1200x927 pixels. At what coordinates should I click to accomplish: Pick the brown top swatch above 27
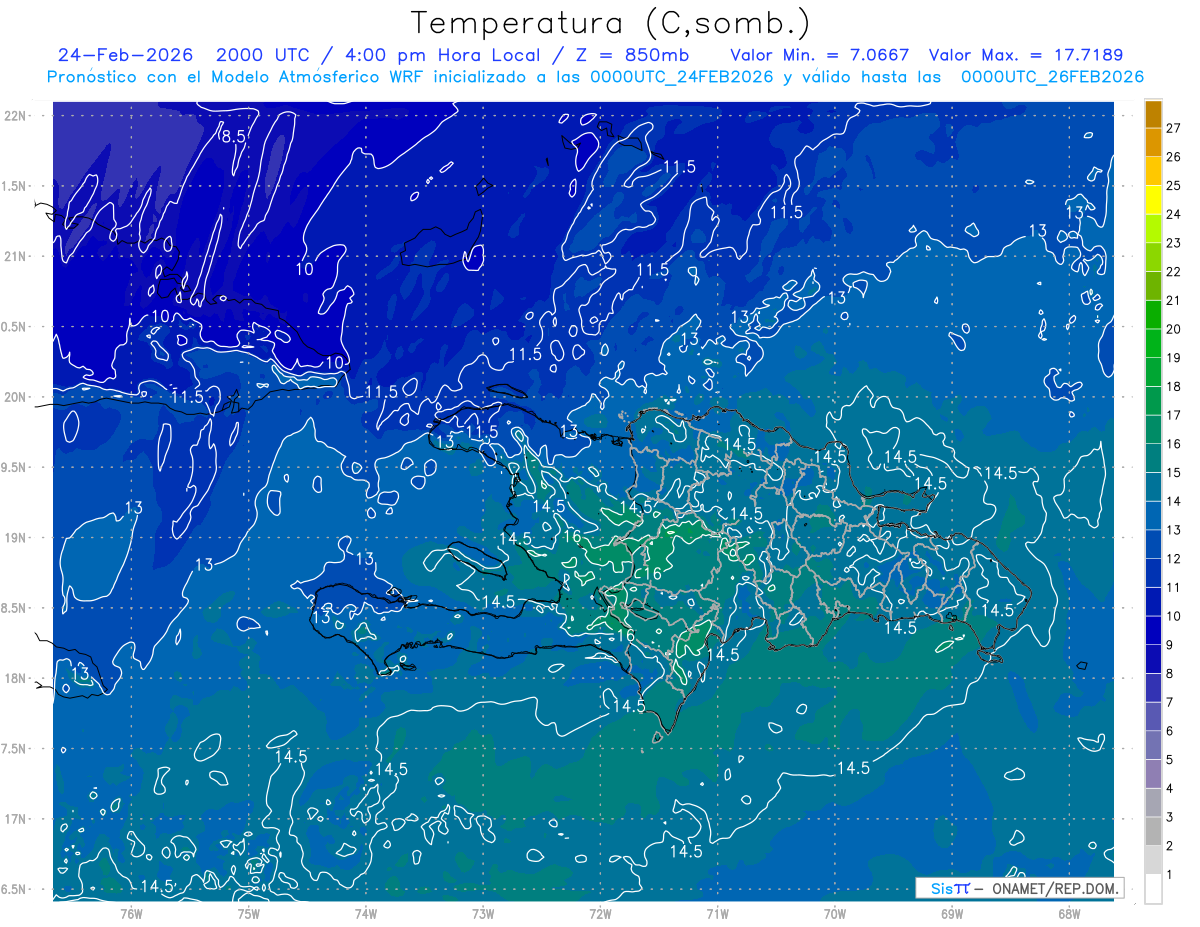[1154, 114]
